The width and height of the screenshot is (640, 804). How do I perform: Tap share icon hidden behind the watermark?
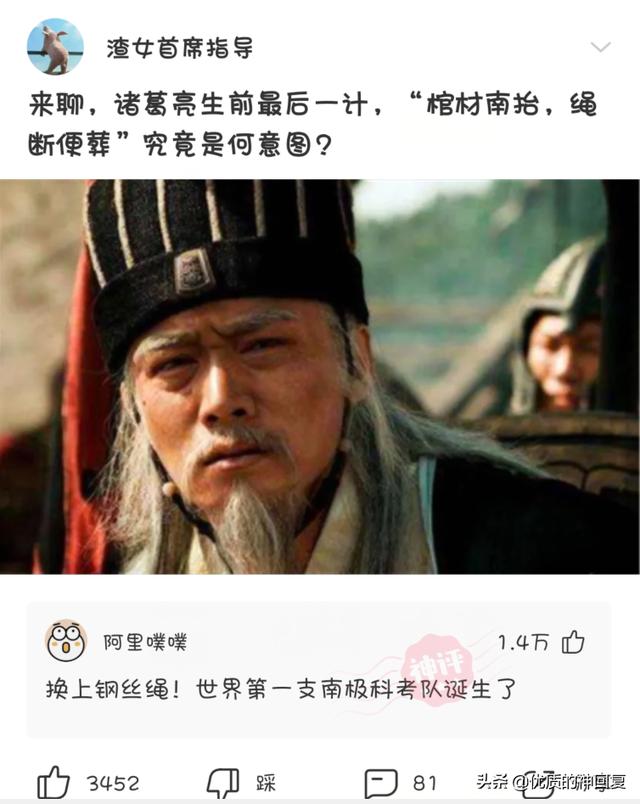[539, 783]
